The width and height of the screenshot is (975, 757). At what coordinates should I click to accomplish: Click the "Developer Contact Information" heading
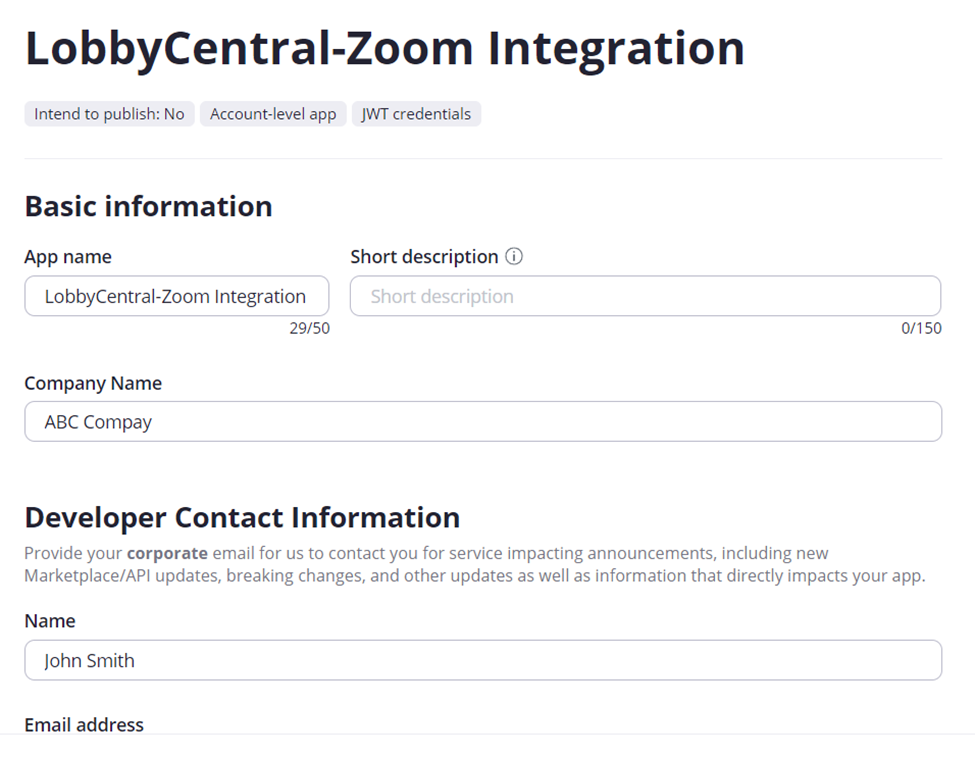[242, 518]
